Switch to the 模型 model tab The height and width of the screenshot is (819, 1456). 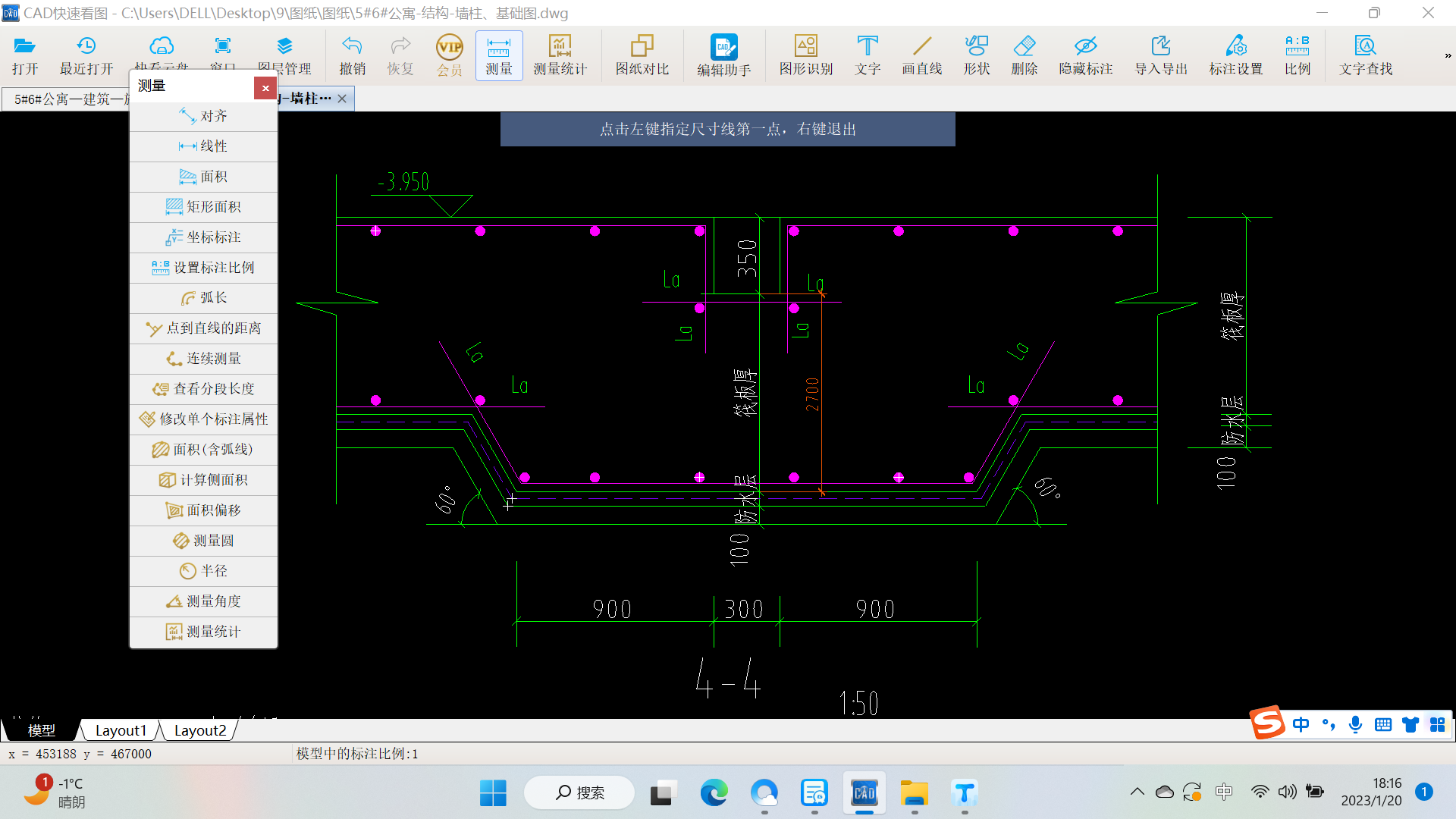41,730
